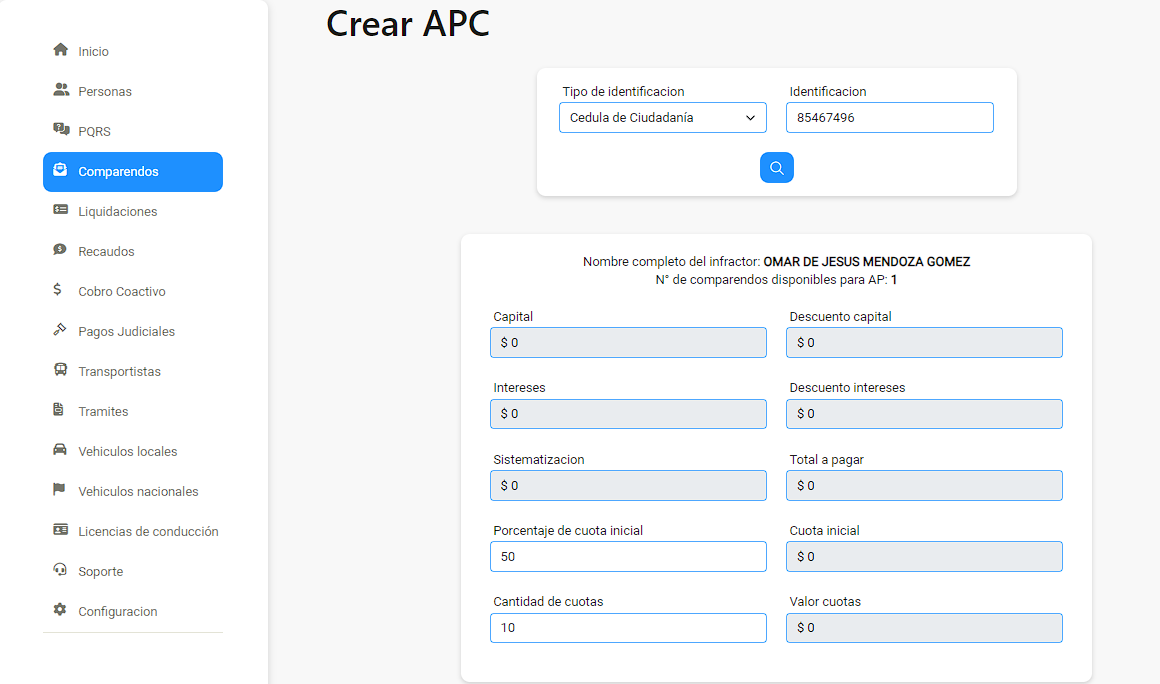Click the bus icon beside Transportistas
Screen dimensions: 1160x684
tap(61, 370)
